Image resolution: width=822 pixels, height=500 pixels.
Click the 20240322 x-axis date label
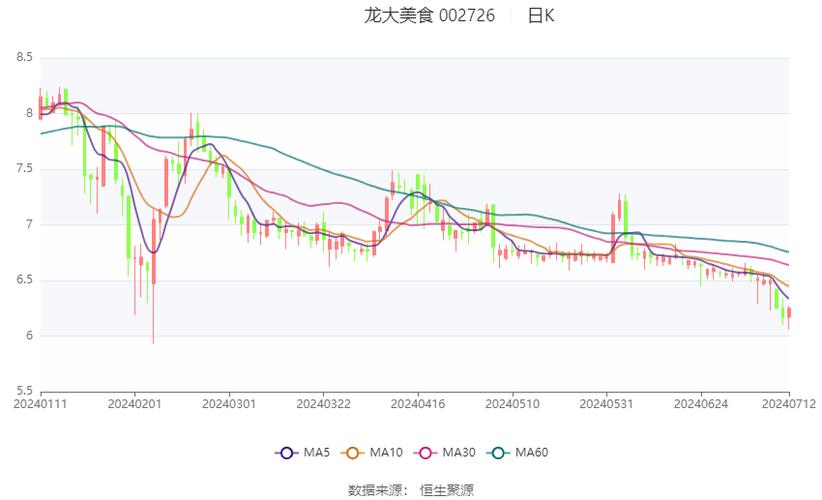click(323, 404)
